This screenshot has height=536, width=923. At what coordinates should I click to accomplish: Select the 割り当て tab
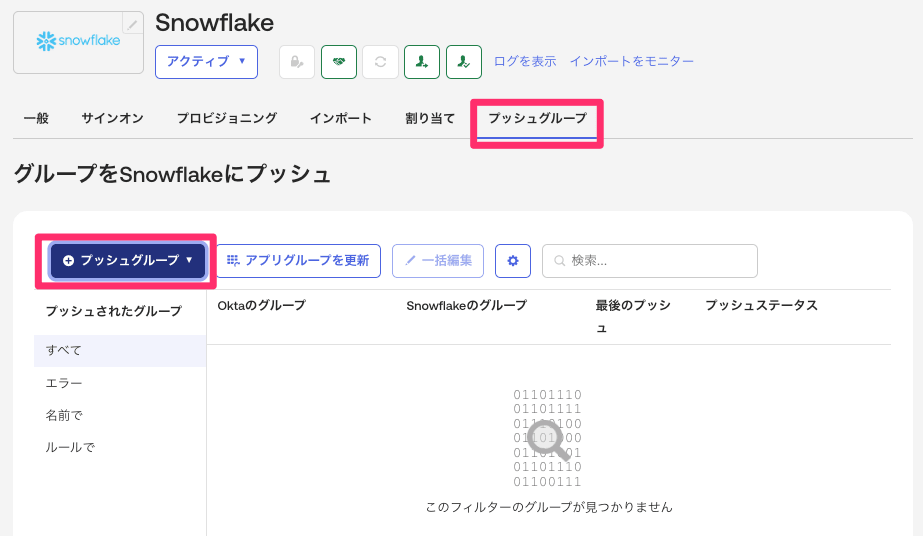[x=430, y=118]
